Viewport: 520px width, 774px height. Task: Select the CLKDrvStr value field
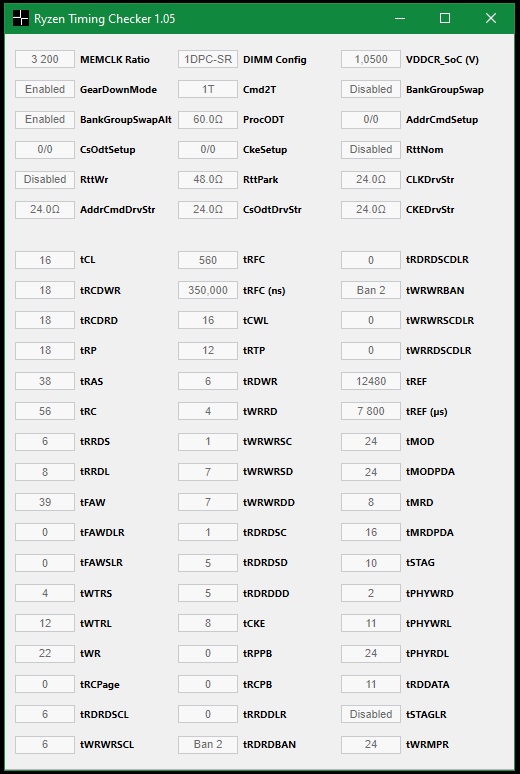(371, 180)
